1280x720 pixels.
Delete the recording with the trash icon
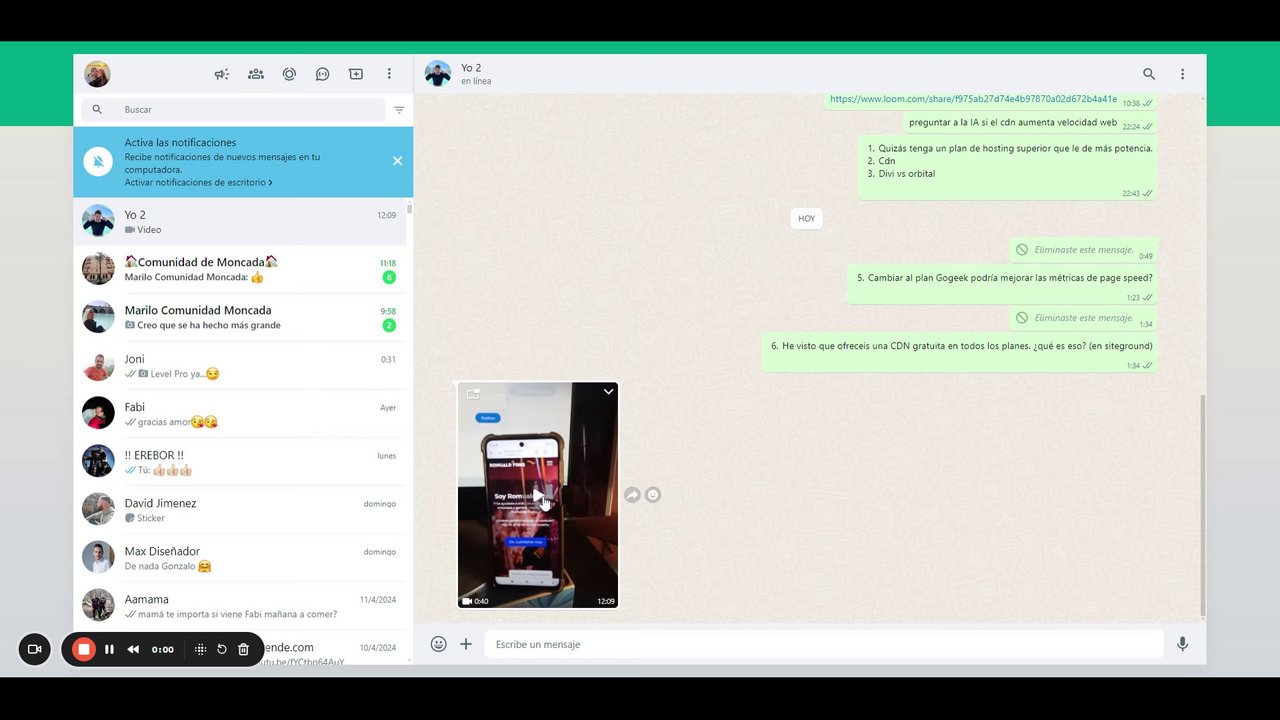pyautogui.click(x=243, y=649)
